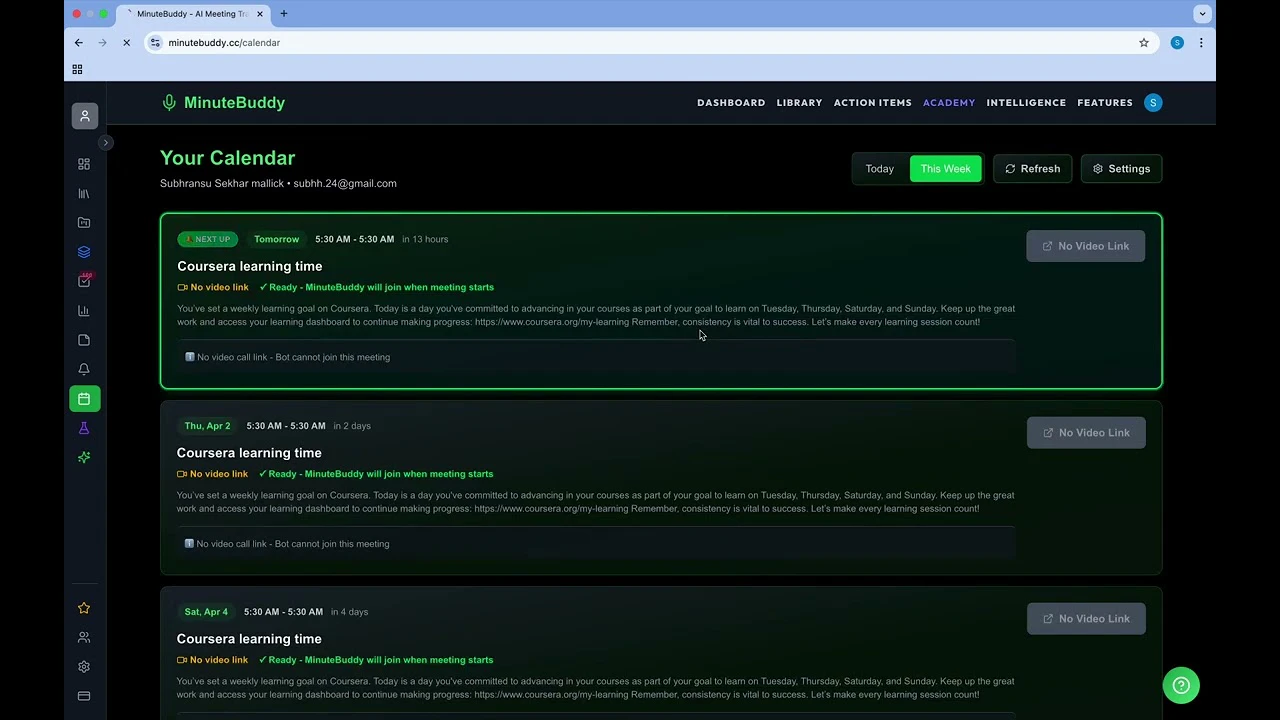The image size is (1280, 720).
Task: Click 'in 2 days' label
Action: click(x=352, y=426)
